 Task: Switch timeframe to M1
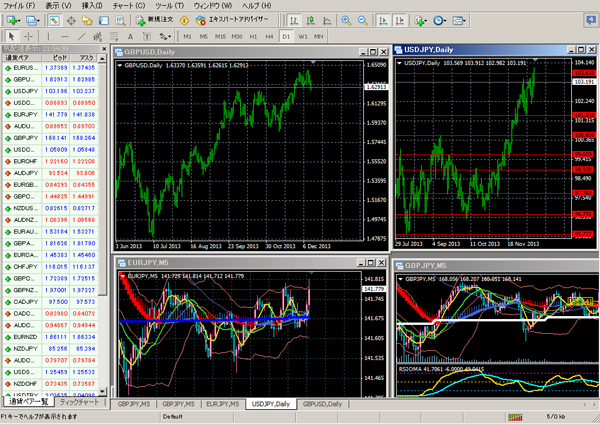click(x=188, y=36)
